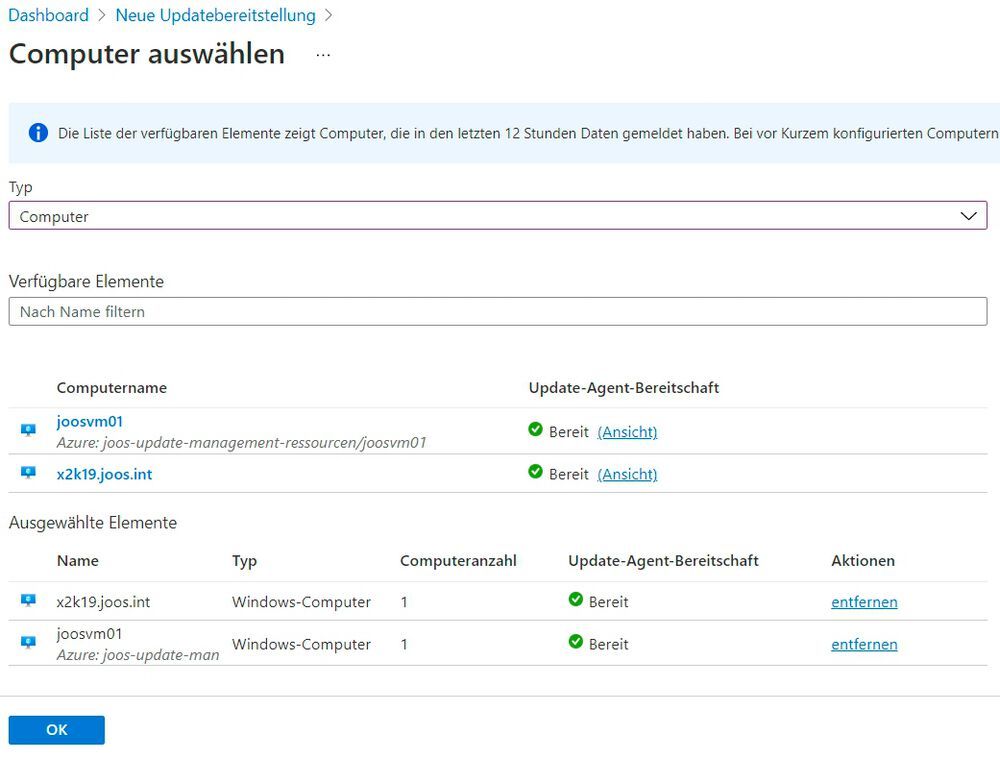Click Windows-Computer cell in joosvm01 row
The height and width of the screenshot is (759, 1000).
301,644
